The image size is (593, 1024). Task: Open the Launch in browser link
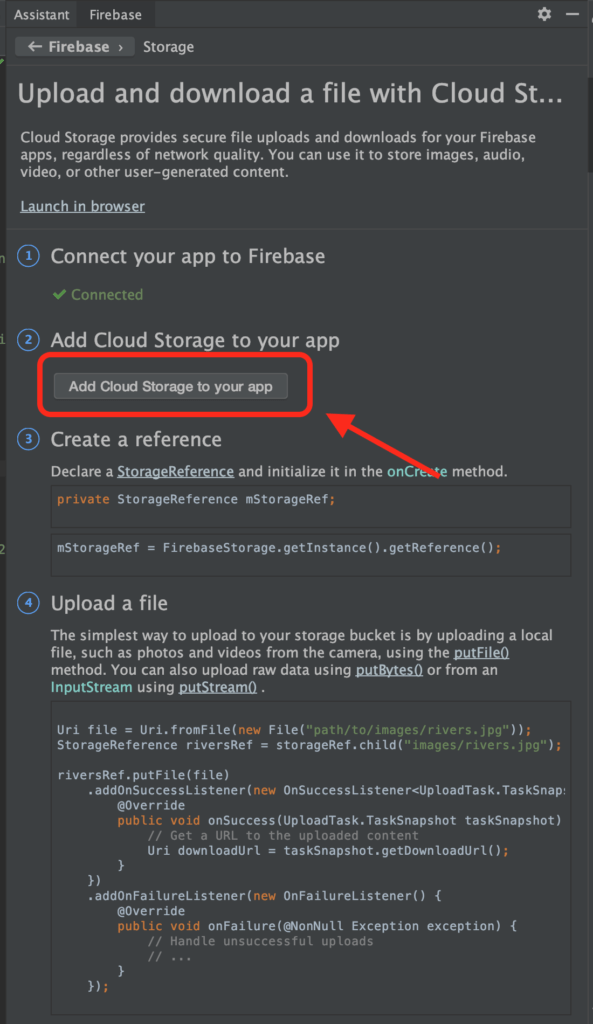82,206
